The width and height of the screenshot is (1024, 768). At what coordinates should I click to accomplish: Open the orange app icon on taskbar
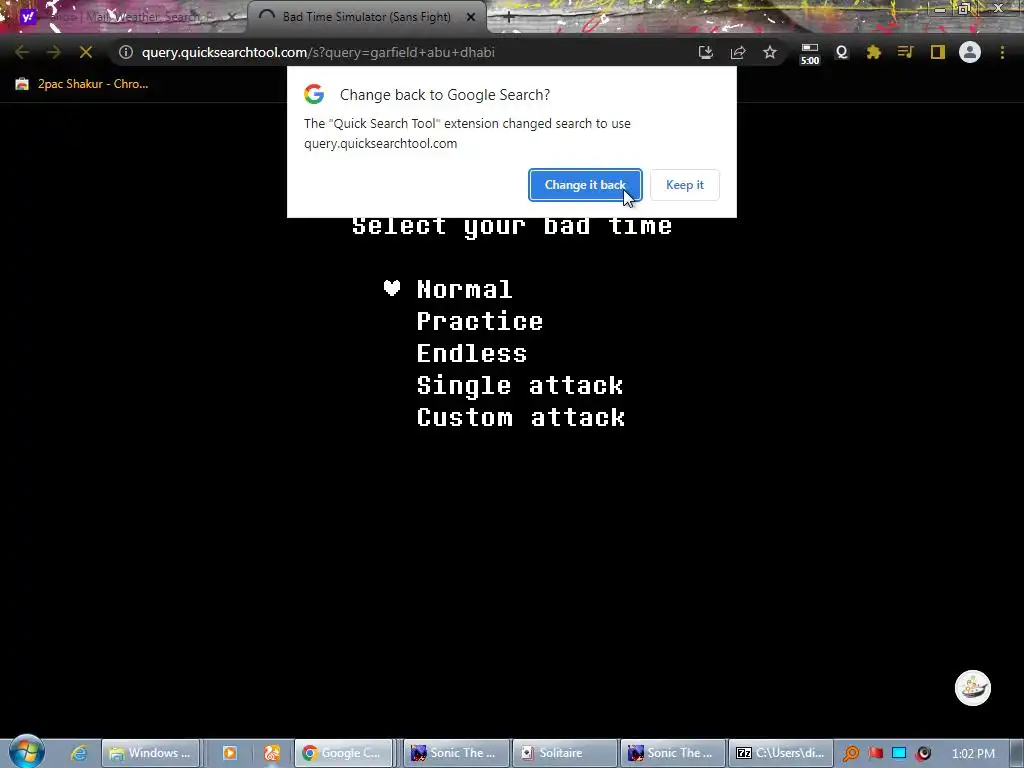[272, 753]
